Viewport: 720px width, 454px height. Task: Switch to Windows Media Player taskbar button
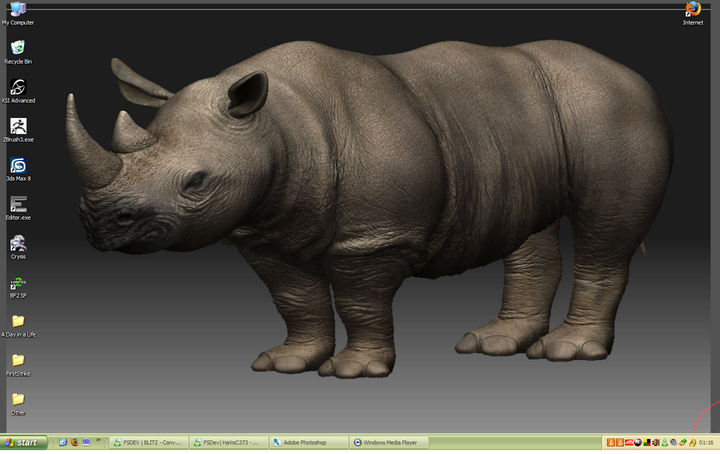388,443
